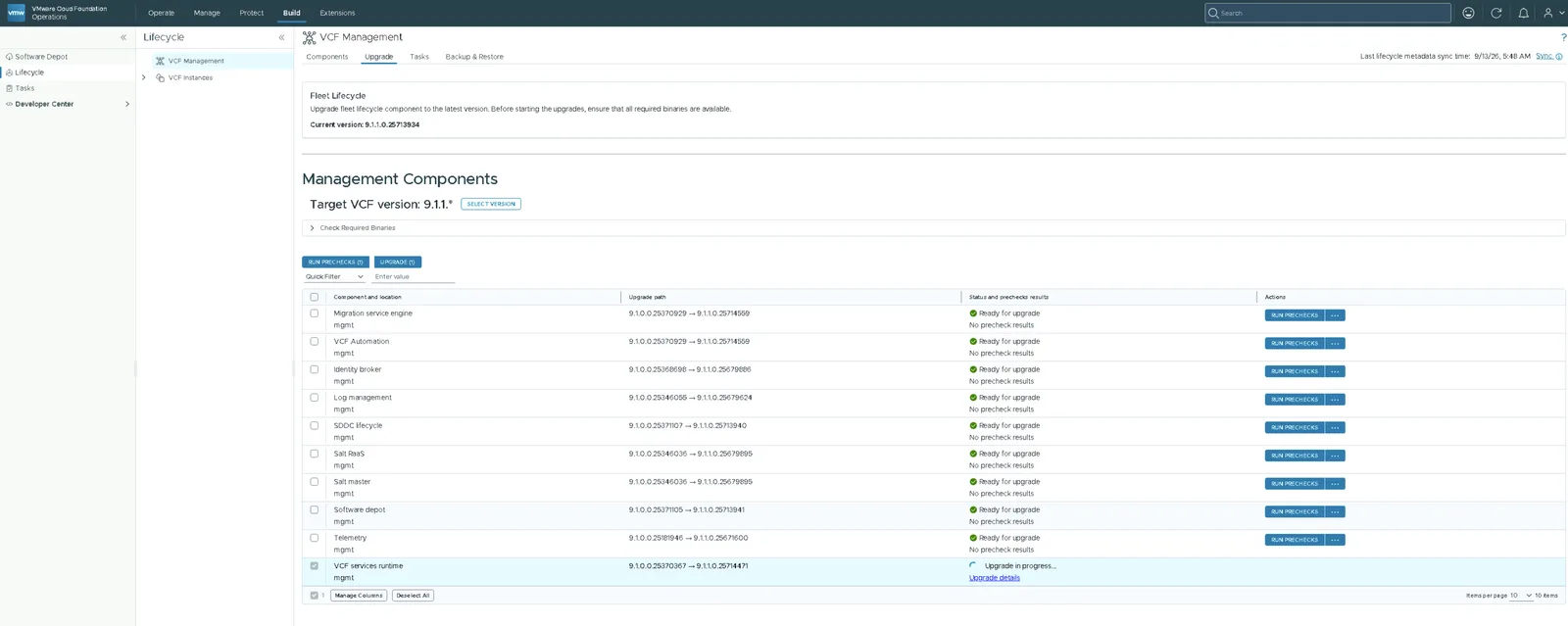Open more actions for Identity broker
Screen dimensions: 1568x626
click(1335, 371)
